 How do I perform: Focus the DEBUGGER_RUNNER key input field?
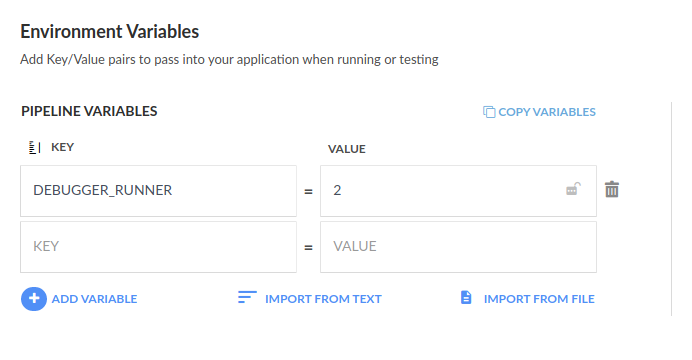coord(158,191)
